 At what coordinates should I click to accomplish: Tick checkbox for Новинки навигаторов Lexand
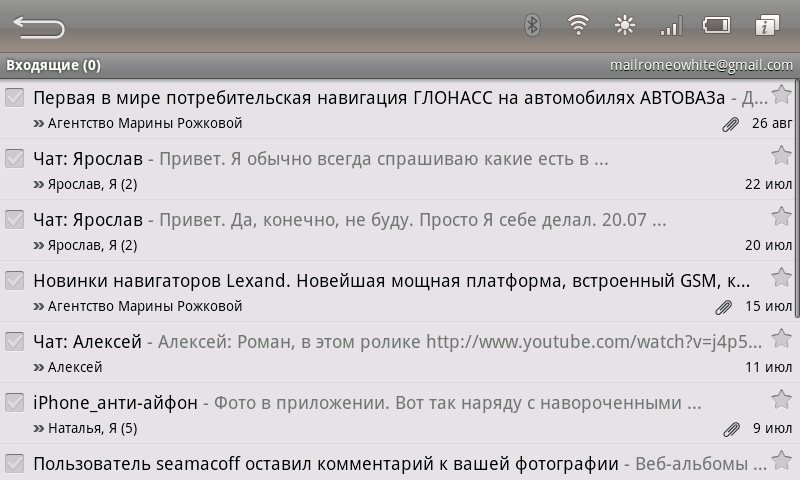14,281
